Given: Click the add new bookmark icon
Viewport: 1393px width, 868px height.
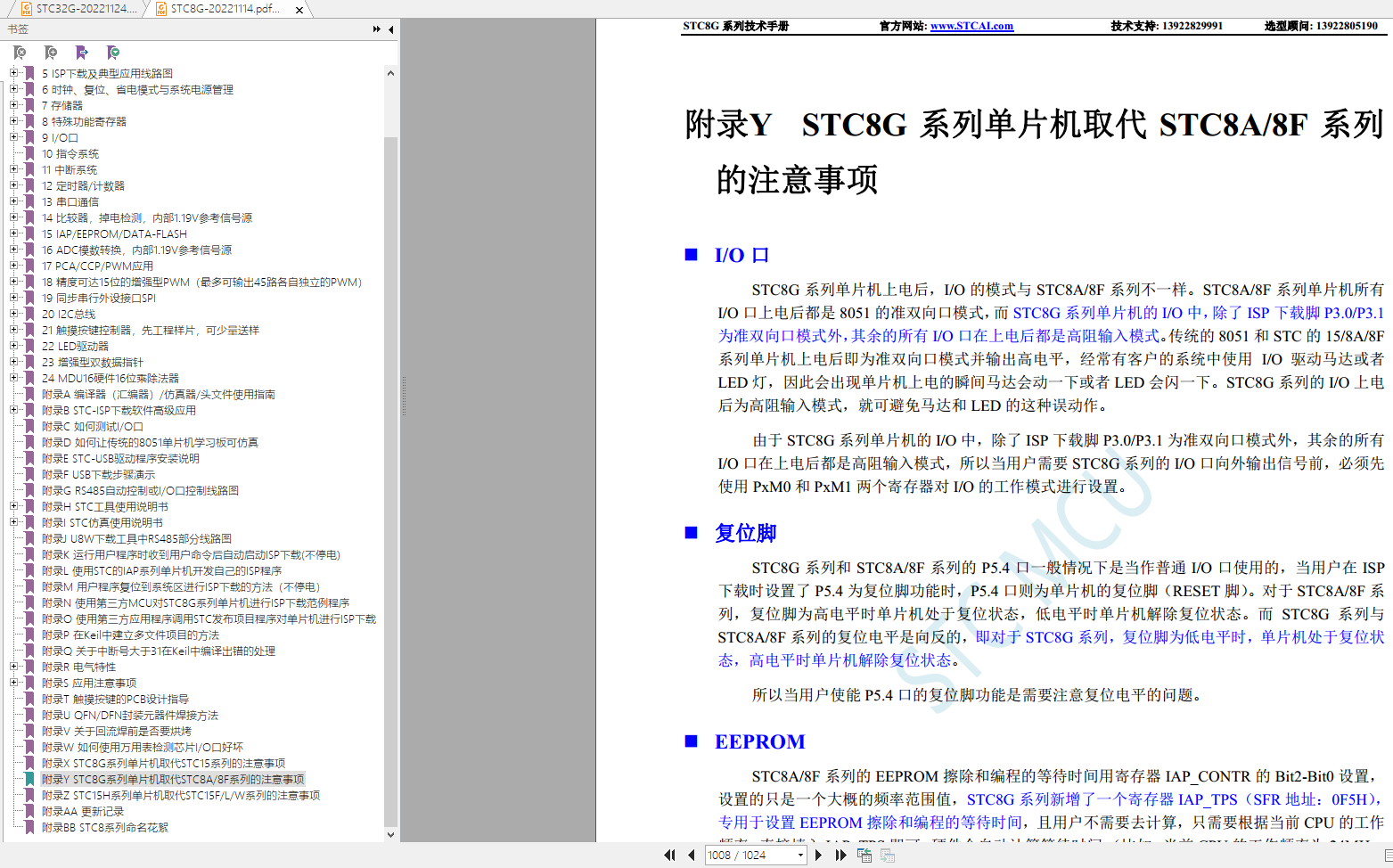Looking at the screenshot, I should [51, 53].
